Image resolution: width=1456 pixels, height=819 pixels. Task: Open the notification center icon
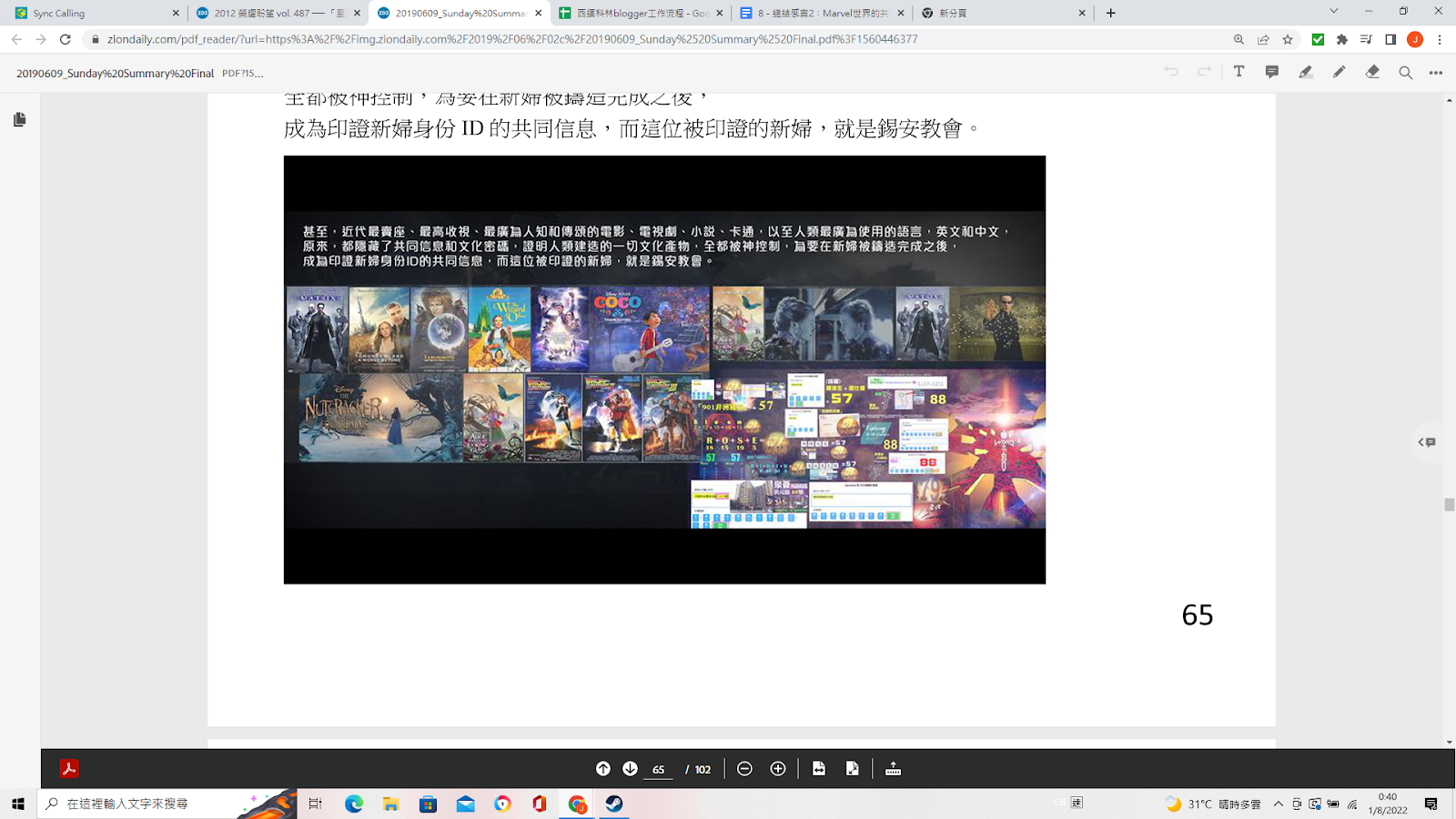coord(1431,804)
